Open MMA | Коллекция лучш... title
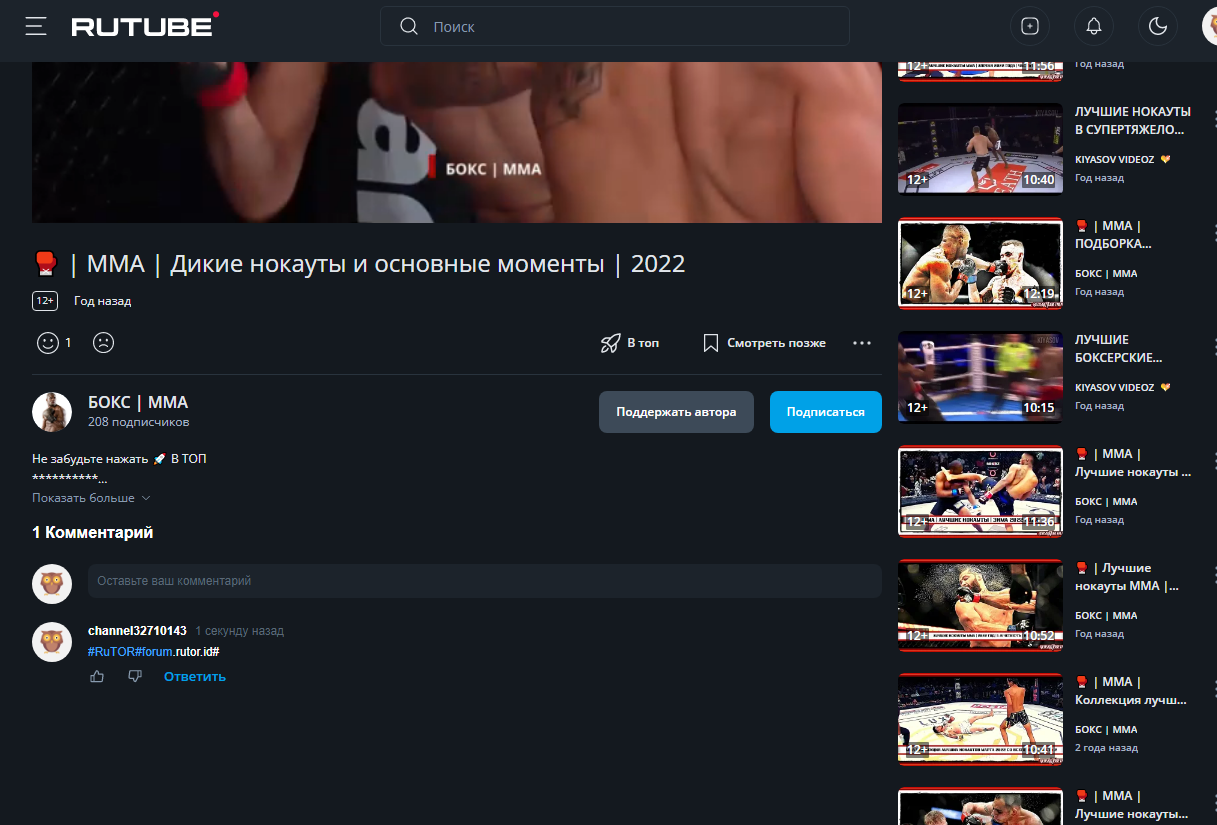Screen dimensions: 1217x825 click(1130, 690)
